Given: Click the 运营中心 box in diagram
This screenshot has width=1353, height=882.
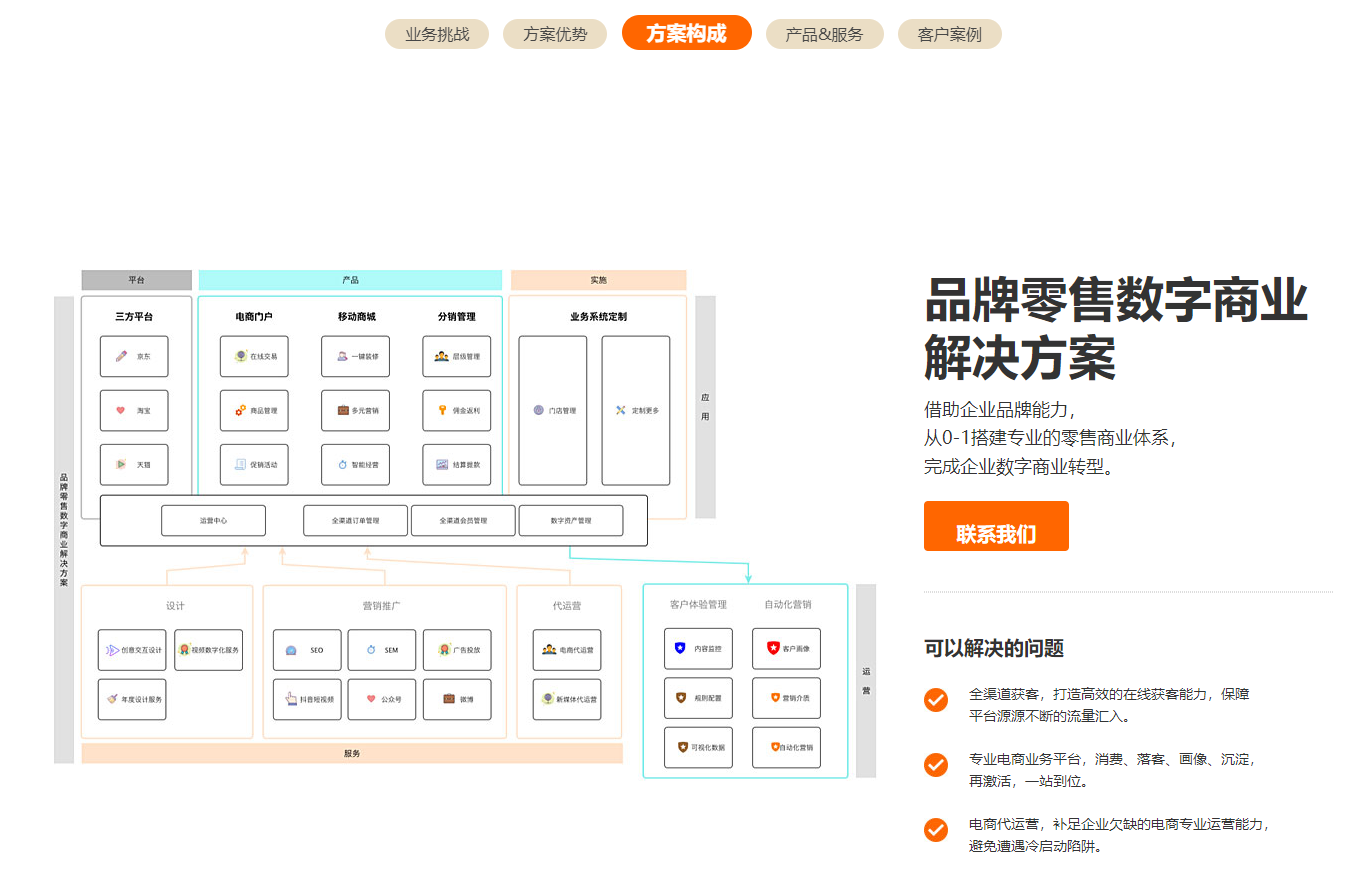Looking at the screenshot, I should coord(213,520).
